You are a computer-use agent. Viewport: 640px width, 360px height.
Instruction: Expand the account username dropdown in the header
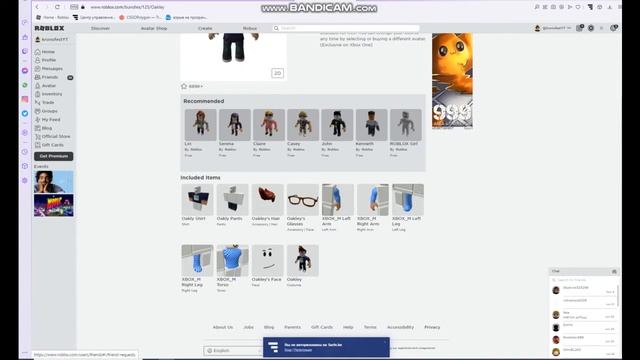click(553, 28)
